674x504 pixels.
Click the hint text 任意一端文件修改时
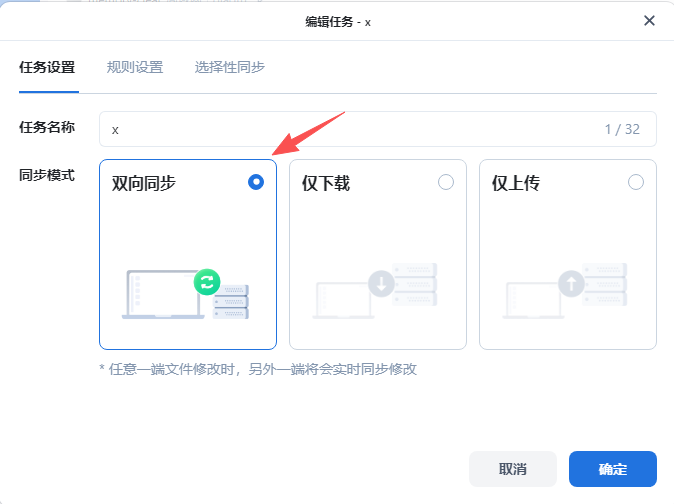pyautogui.click(x=257, y=369)
